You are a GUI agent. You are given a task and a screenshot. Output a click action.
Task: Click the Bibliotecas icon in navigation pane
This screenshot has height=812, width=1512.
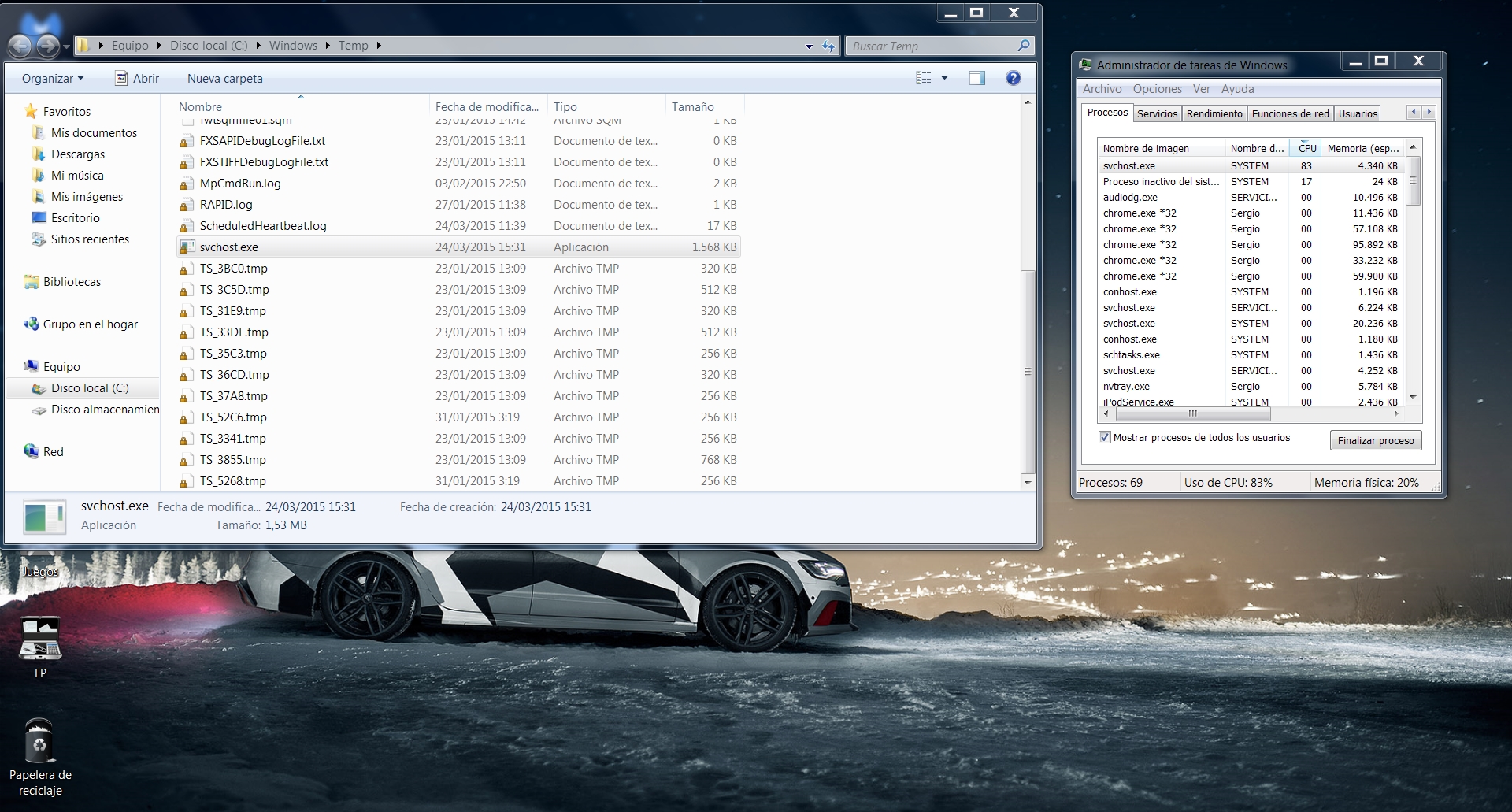(31, 282)
